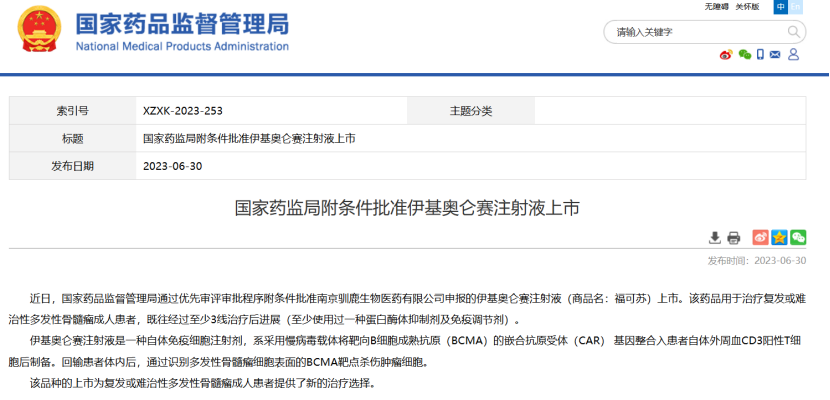Click the printer icon to print article

click(x=733, y=238)
